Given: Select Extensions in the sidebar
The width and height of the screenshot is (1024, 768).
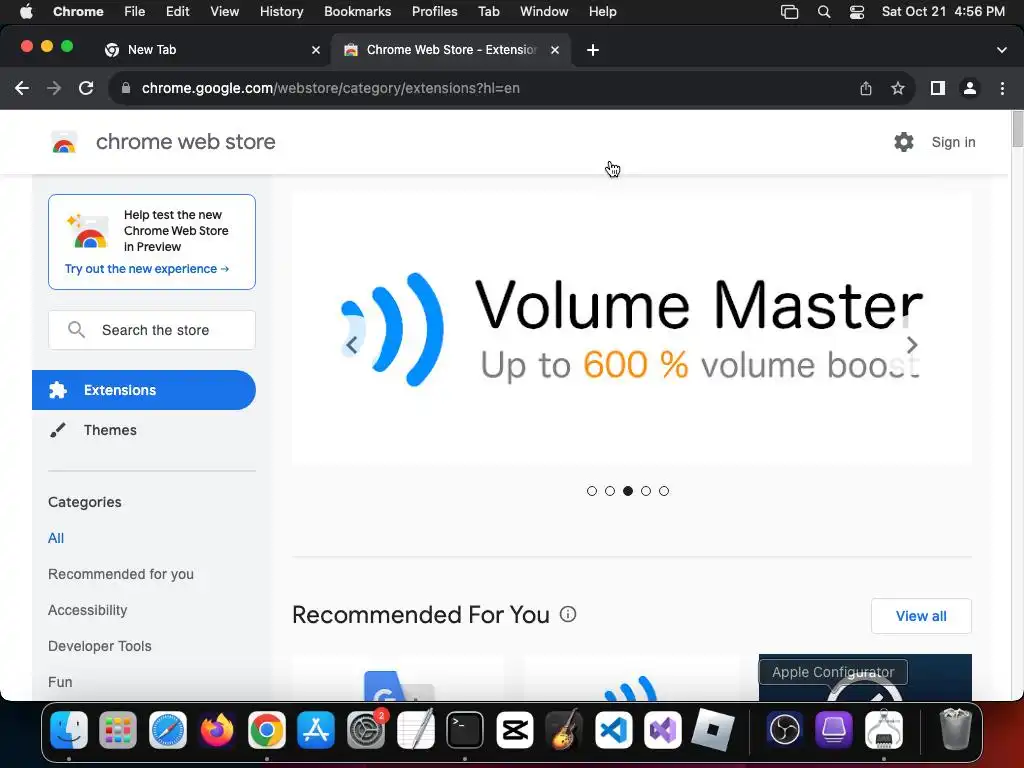Looking at the screenshot, I should point(144,390).
